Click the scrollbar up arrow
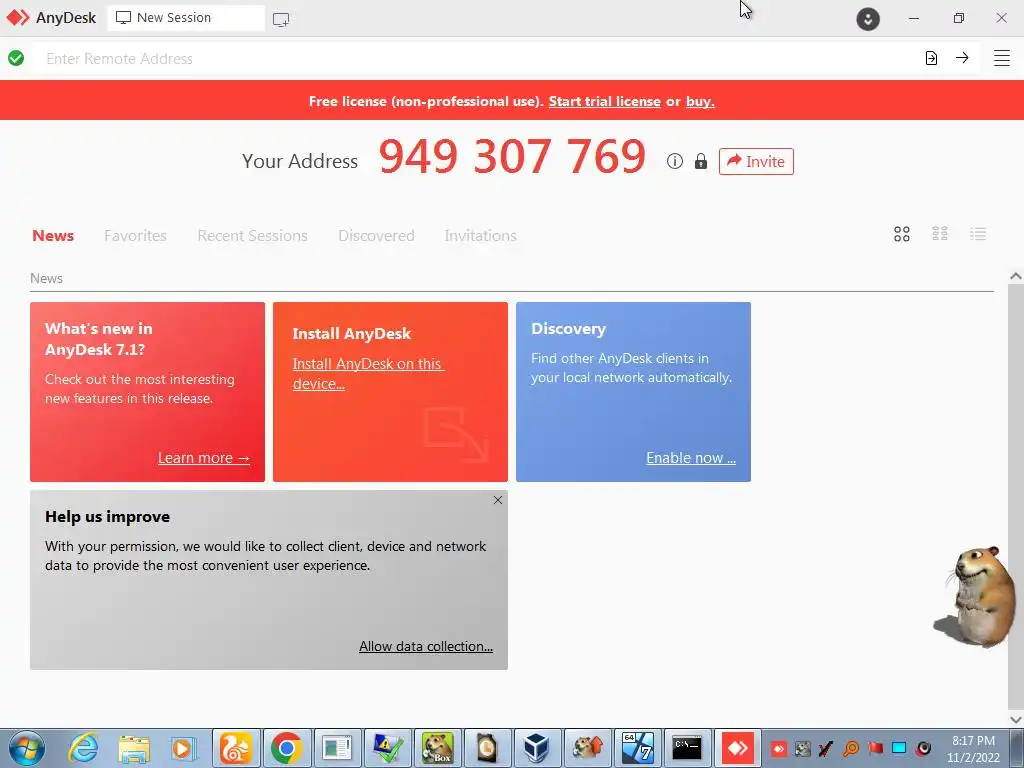 tap(1016, 276)
